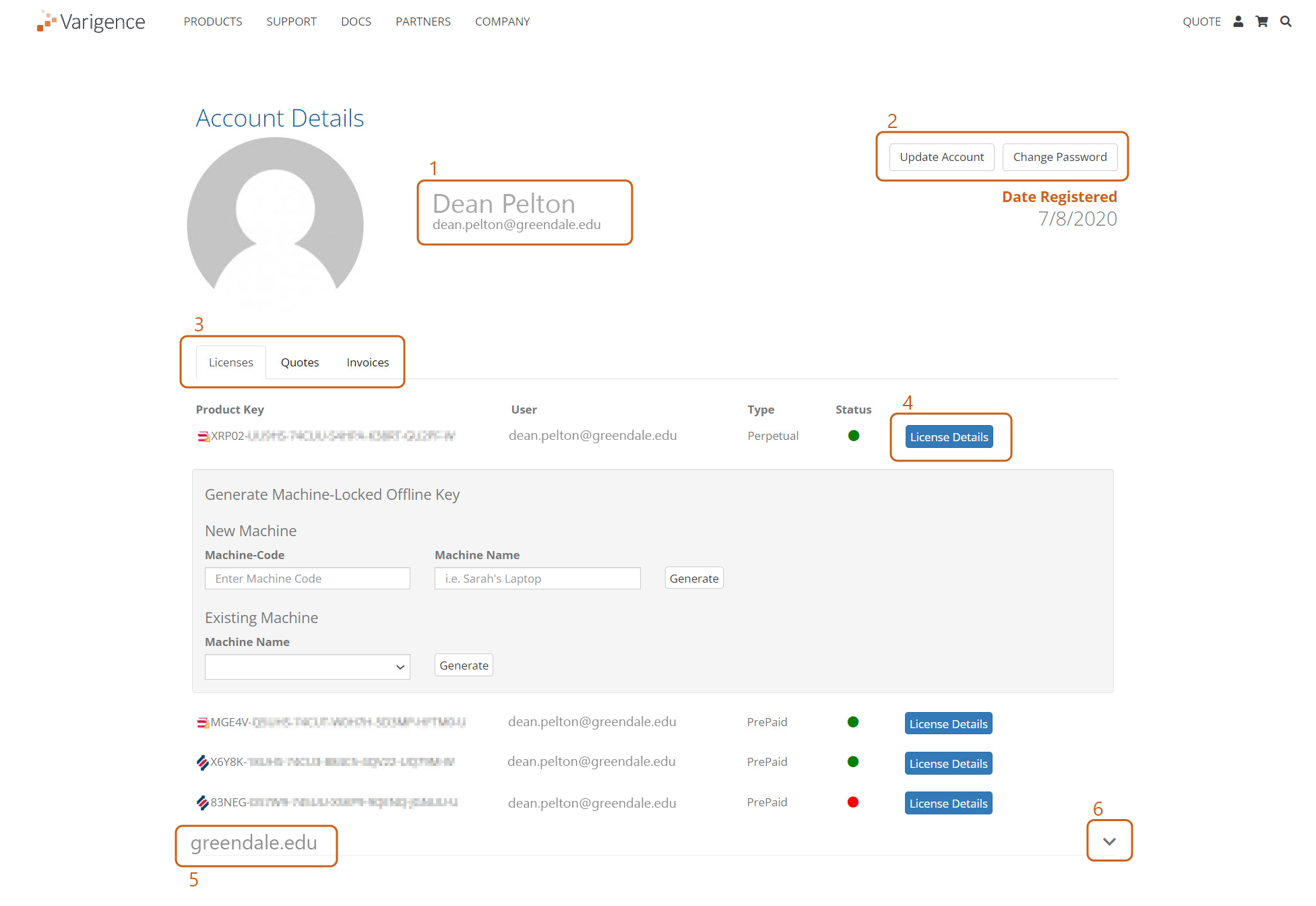Click Generate for existing machine

coord(464,665)
